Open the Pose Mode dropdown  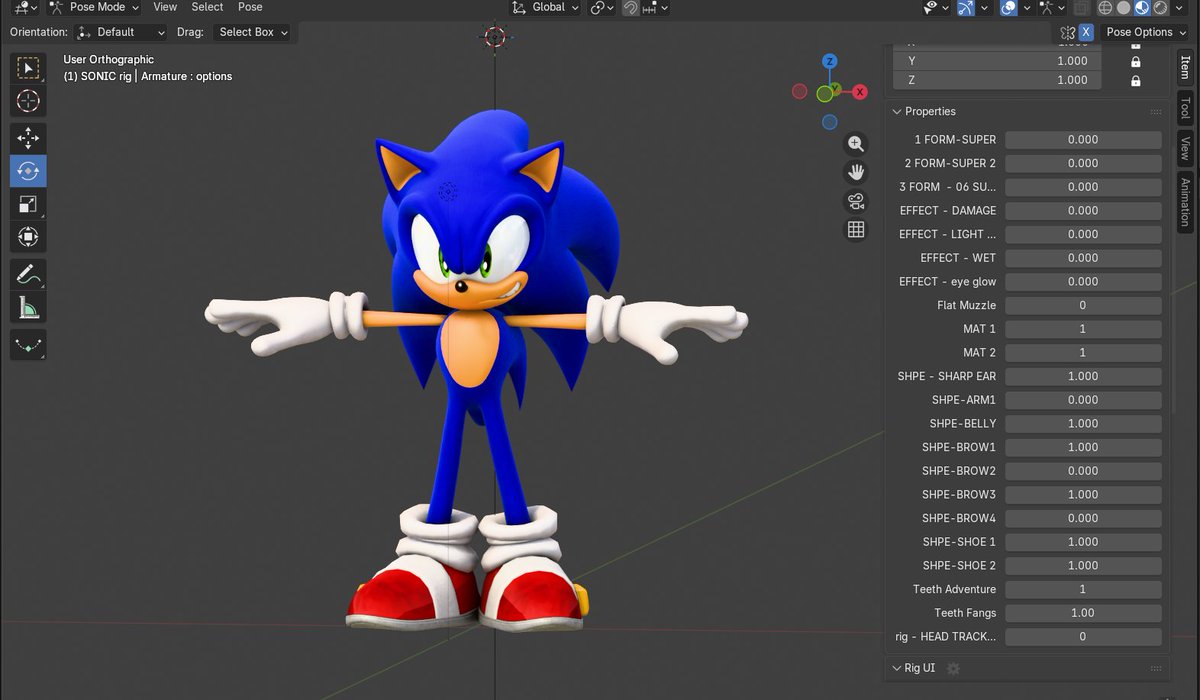coord(95,7)
